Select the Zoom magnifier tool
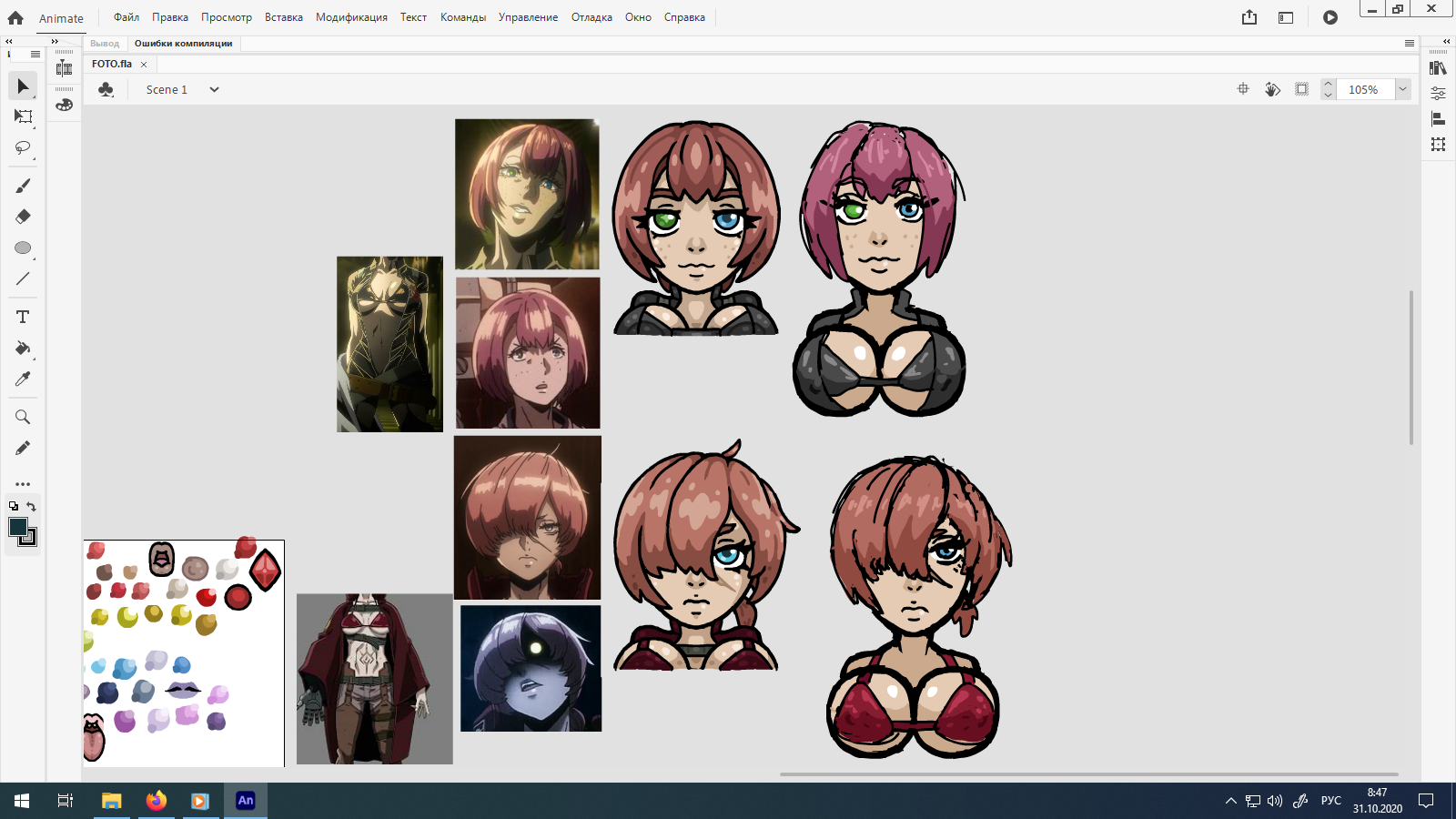The height and width of the screenshot is (819, 1456). pos(23,417)
